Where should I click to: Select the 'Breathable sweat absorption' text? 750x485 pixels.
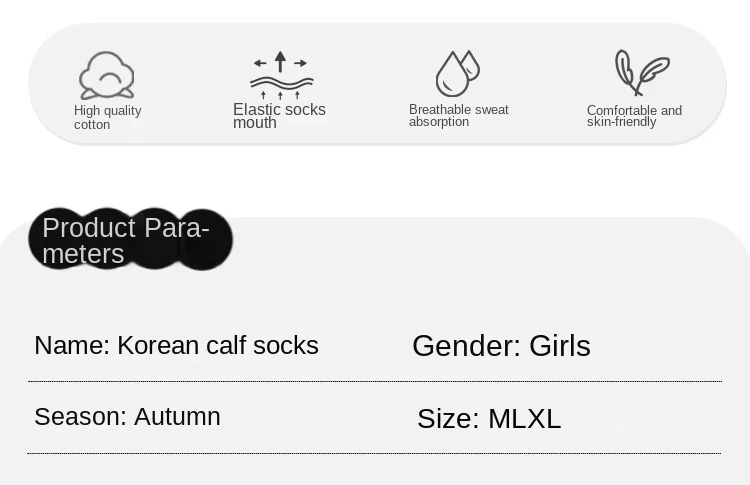pos(458,115)
